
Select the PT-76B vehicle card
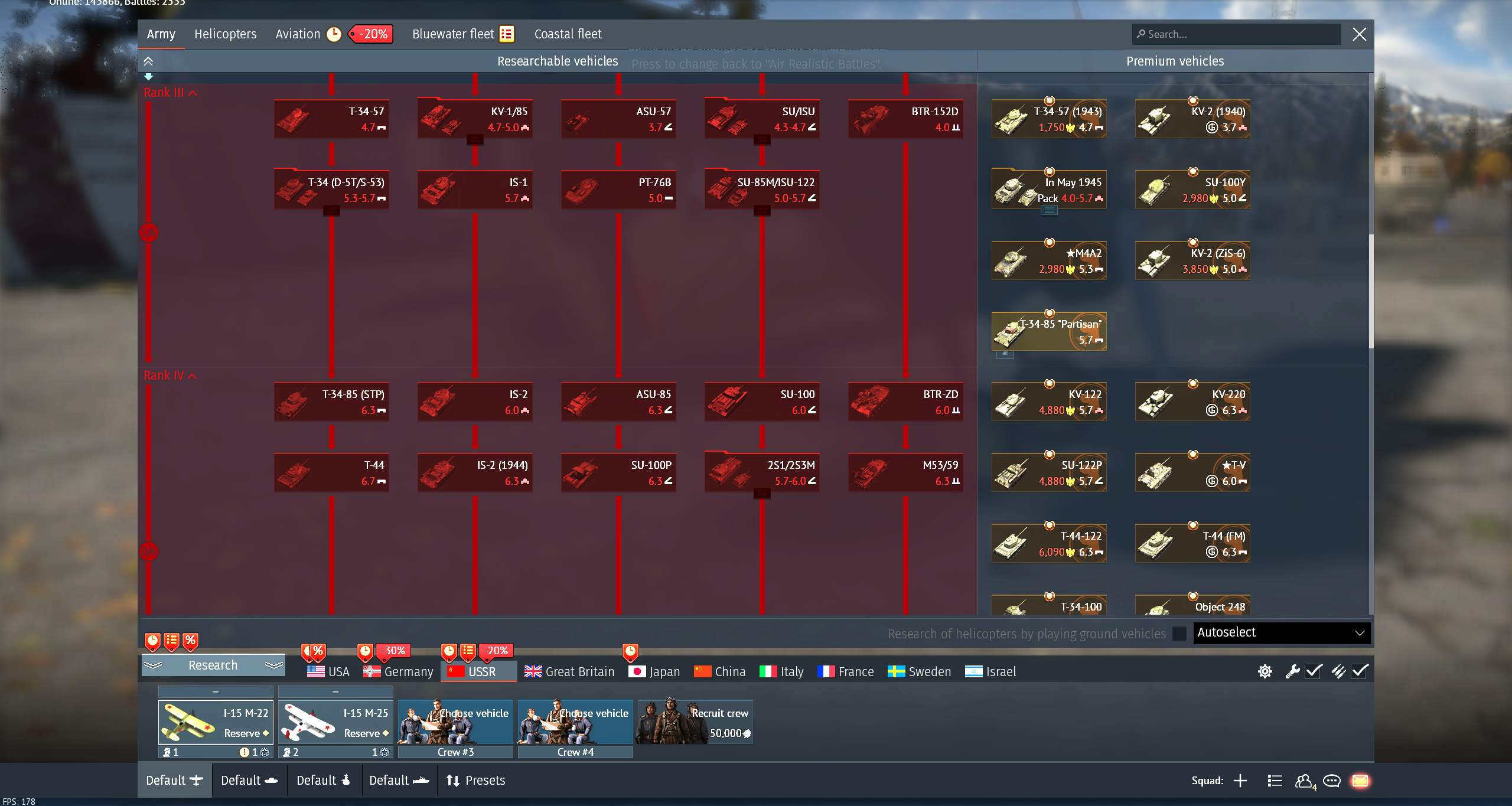pyautogui.click(x=618, y=190)
